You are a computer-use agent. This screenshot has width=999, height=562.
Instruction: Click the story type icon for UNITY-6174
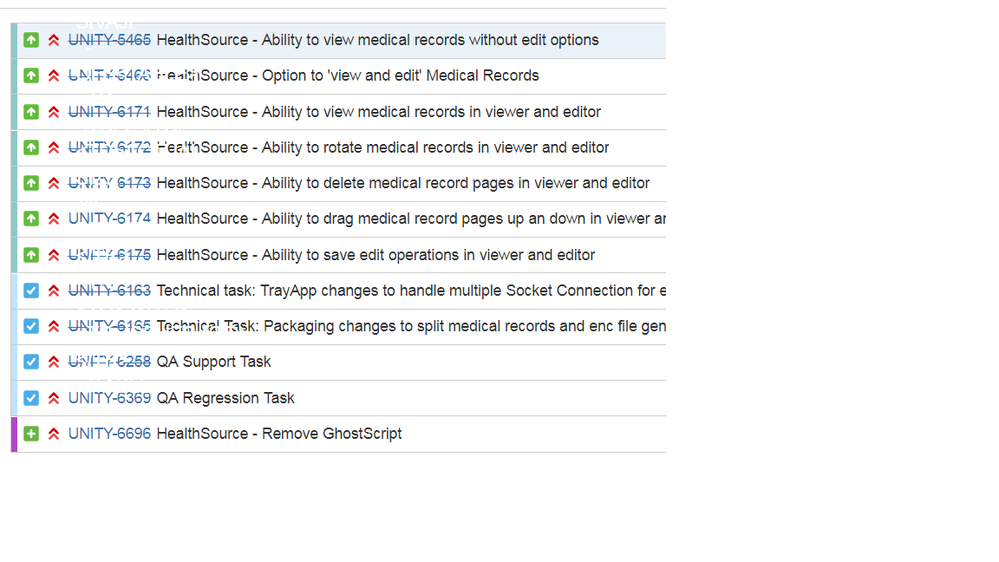pos(31,219)
